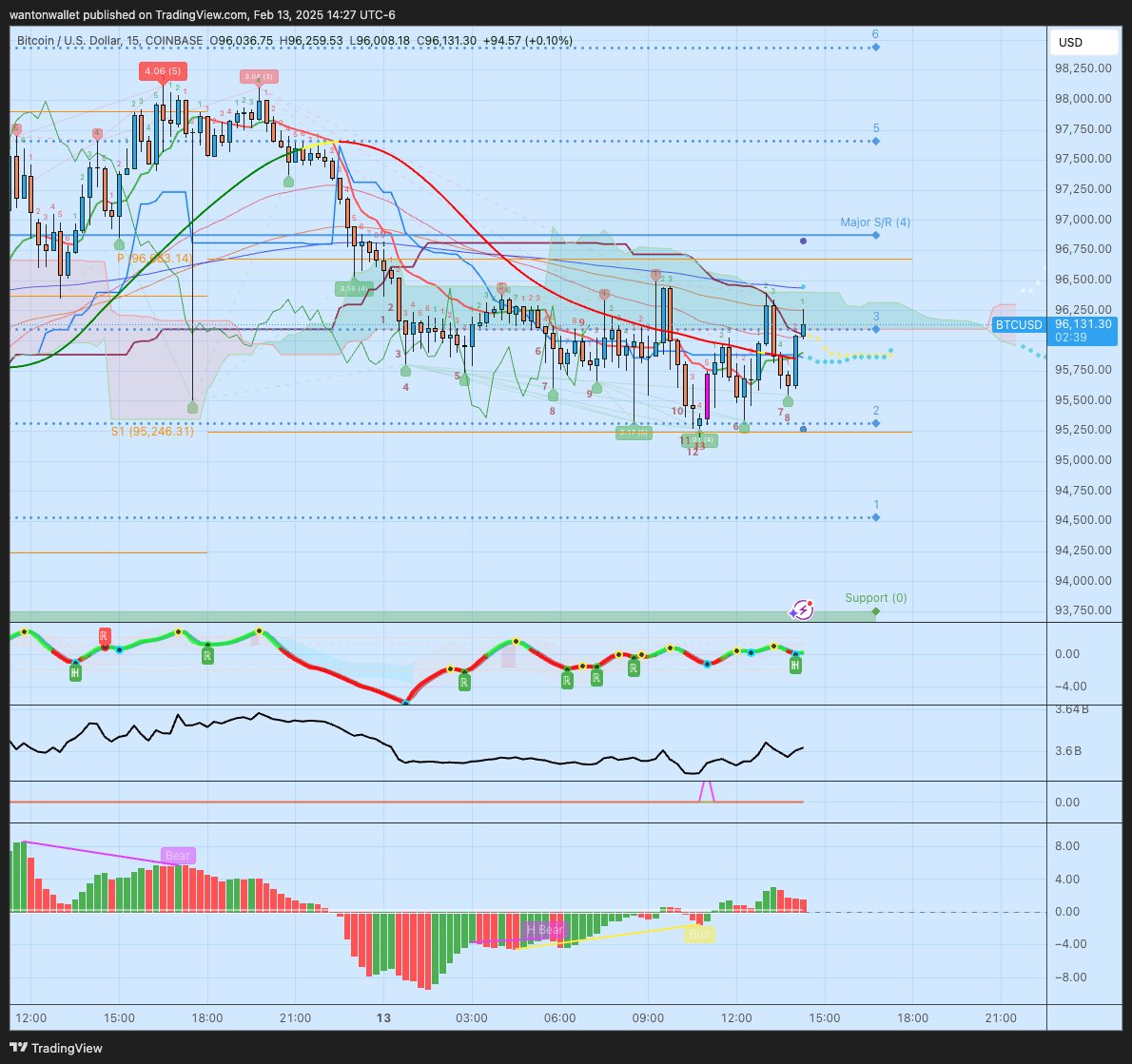
Task: Click the 97,500.00 price axis label
Action: (1083, 158)
